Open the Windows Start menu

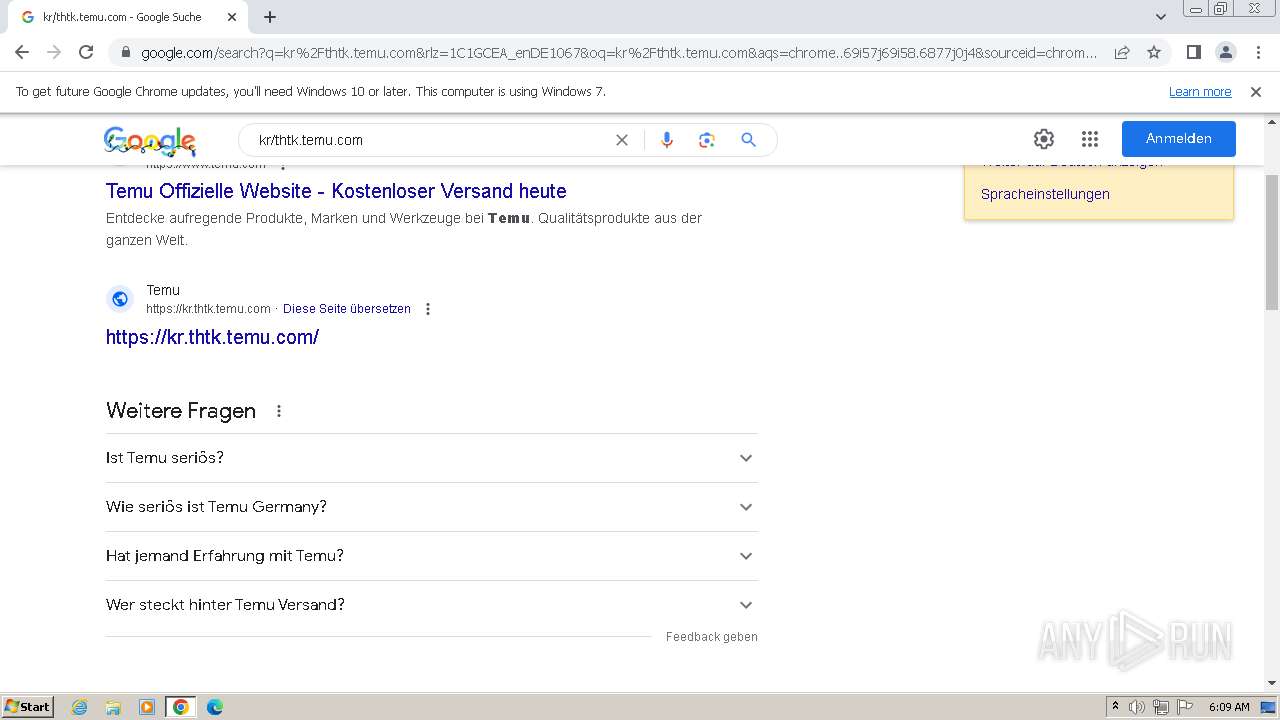27,706
